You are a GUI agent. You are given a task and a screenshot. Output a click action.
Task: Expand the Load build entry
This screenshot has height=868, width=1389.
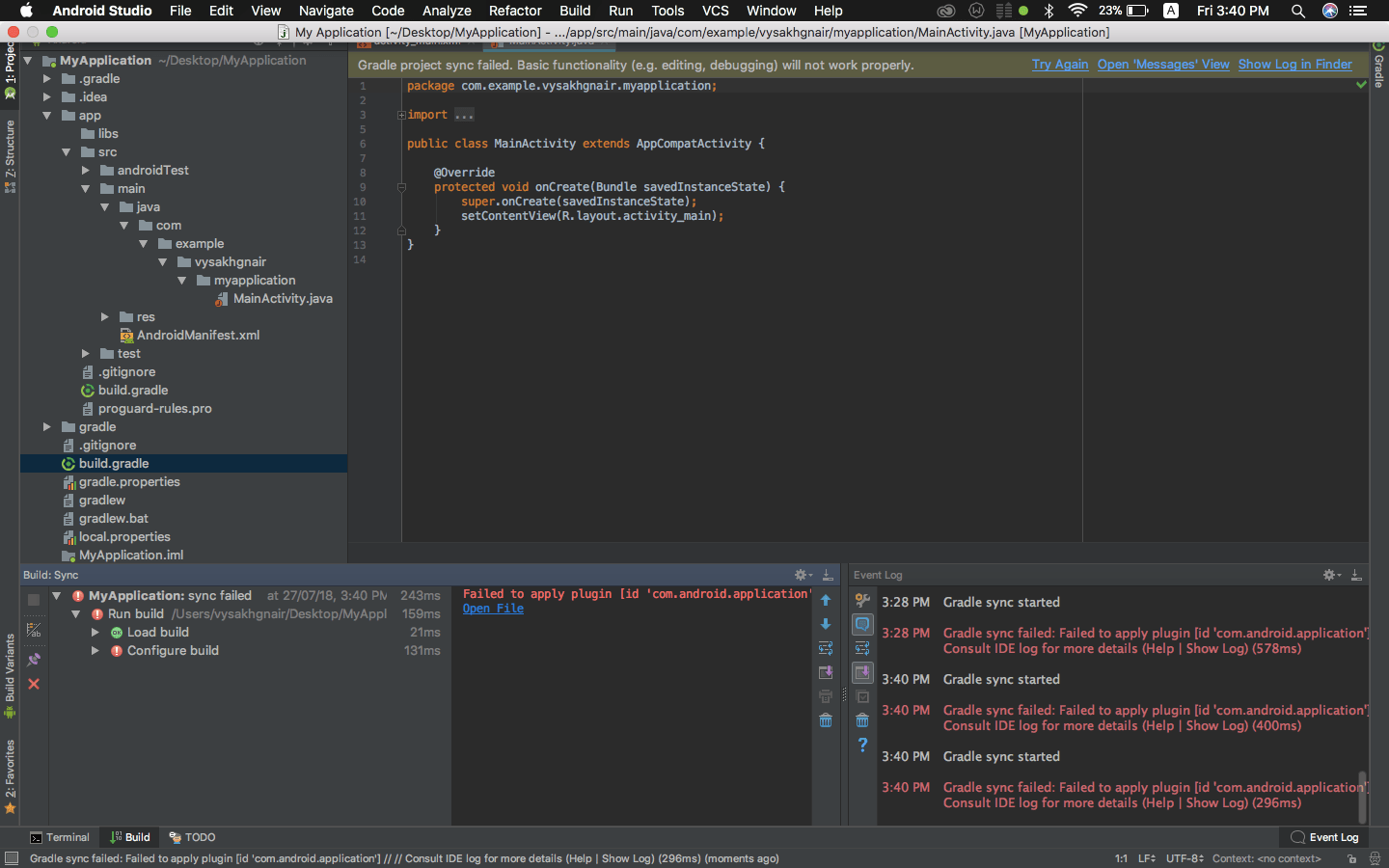94,632
